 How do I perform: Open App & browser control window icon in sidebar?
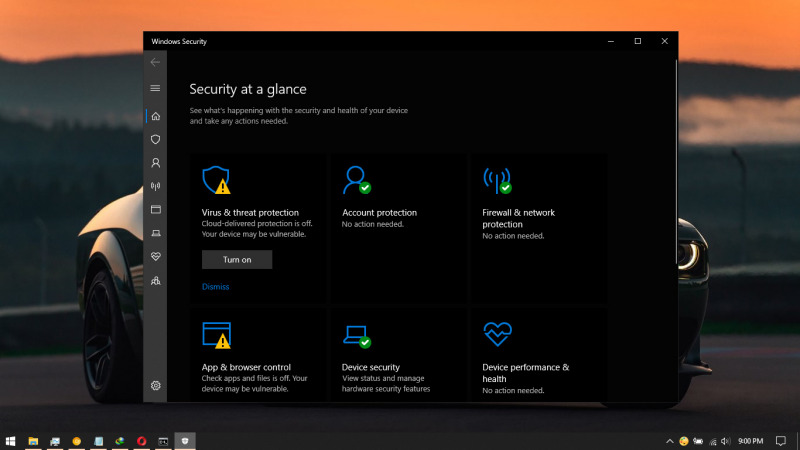(x=155, y=210)
